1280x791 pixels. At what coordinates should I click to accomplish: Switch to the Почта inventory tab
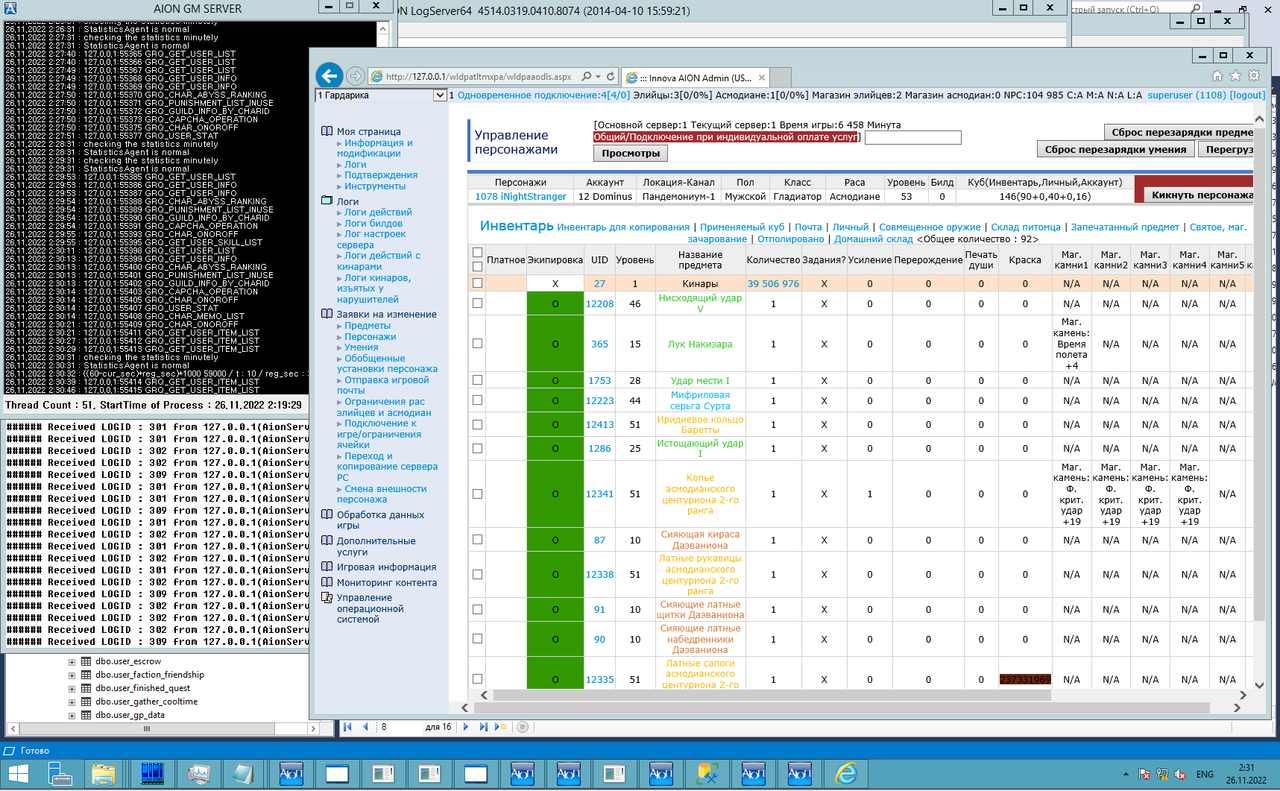(809, 227)
